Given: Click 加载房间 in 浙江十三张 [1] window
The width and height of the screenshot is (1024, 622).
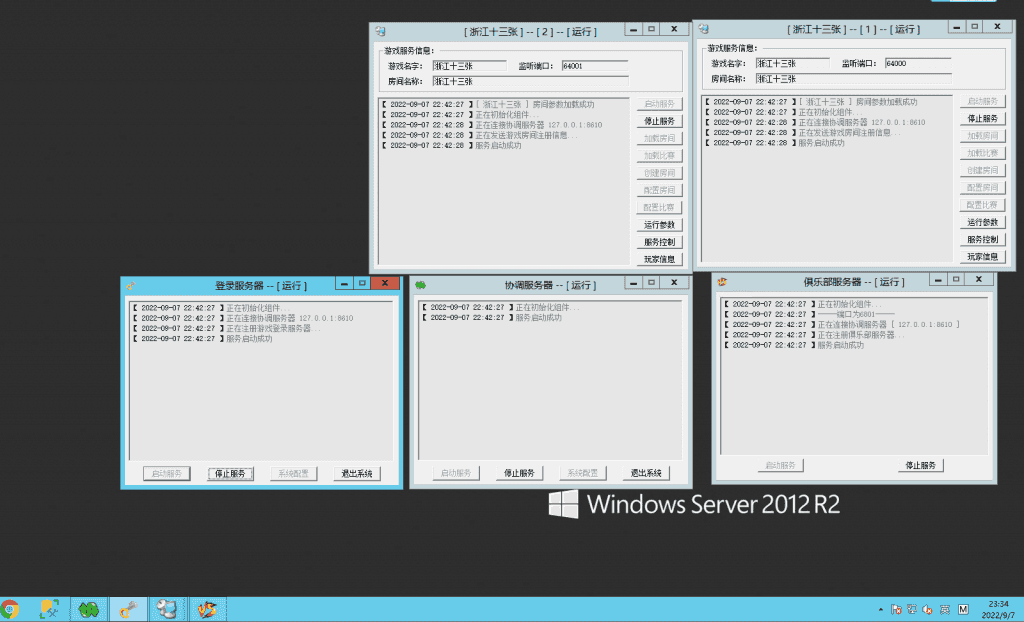Looking at the screenshot, I should pyautogui.click(x=982, y=136).
